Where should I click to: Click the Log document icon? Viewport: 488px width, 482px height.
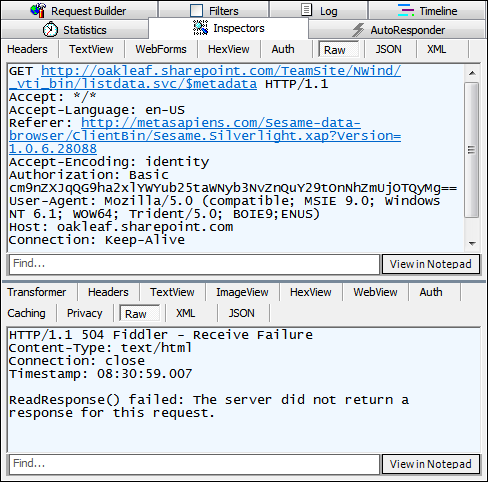pos(306,10)
